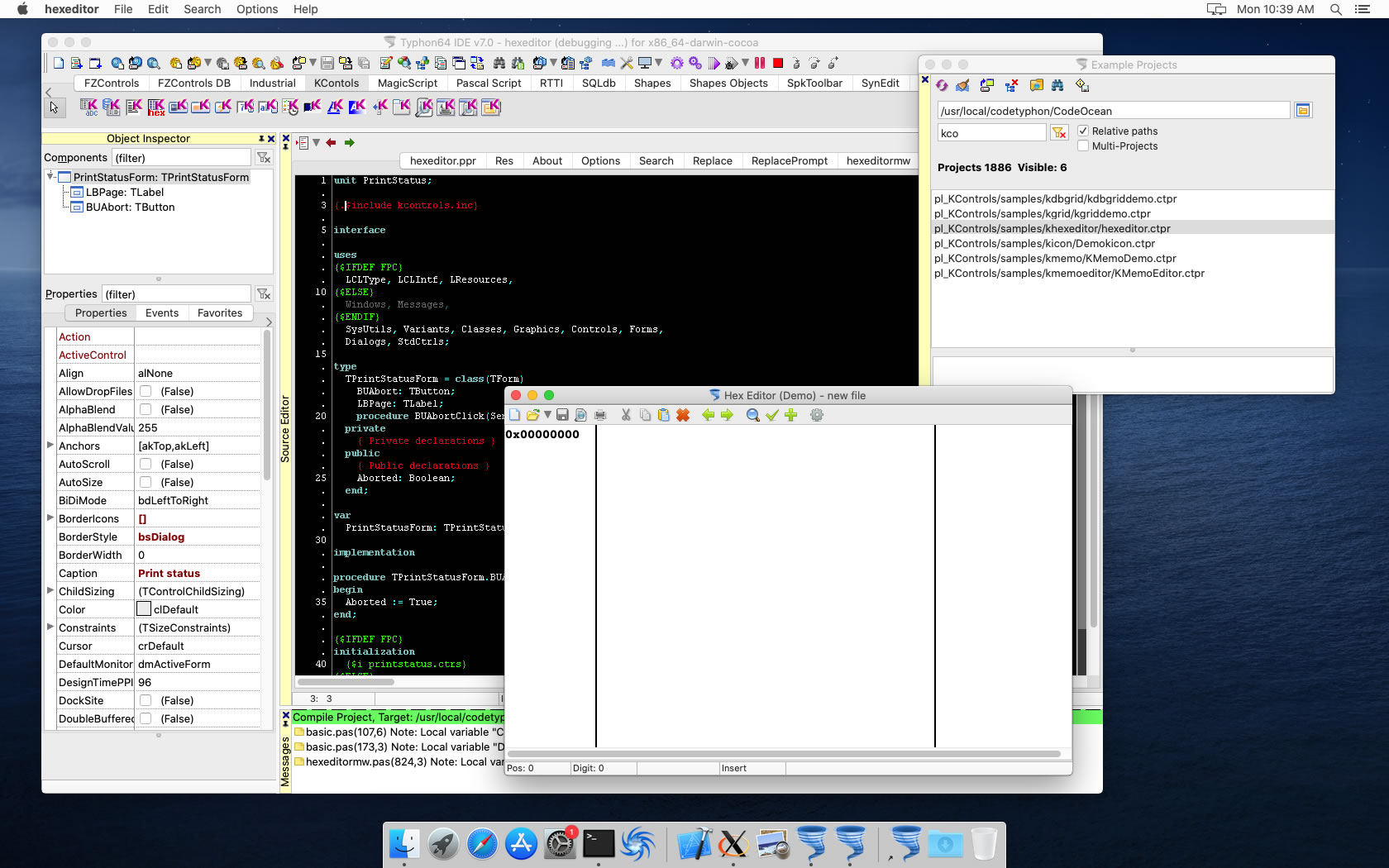Toggle the DoubleBuffered checkbox
This screenshot has width=1389, height=868.
146,718
